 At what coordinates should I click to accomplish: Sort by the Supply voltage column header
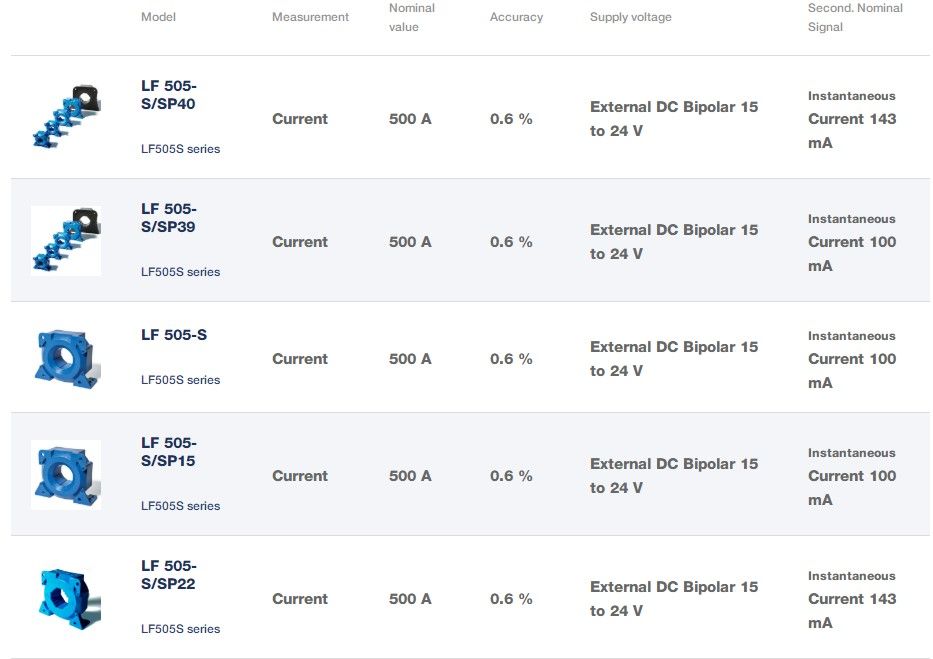tap(631, 17)
